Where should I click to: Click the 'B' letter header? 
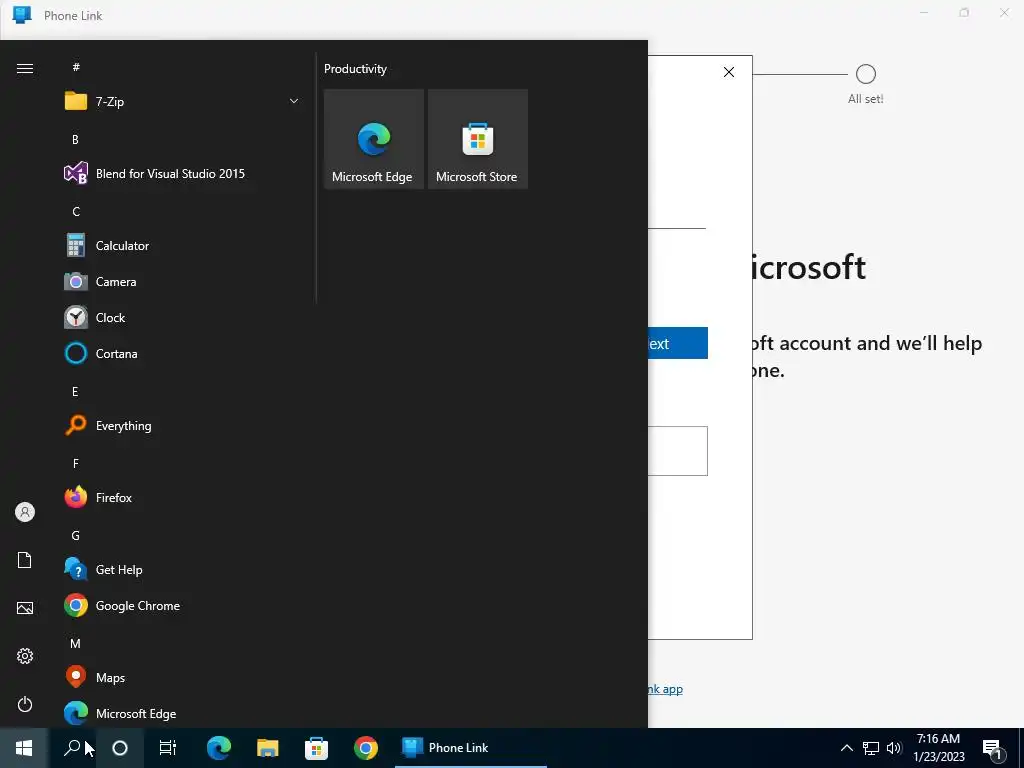pyautogui.click(x=75, y=140)
